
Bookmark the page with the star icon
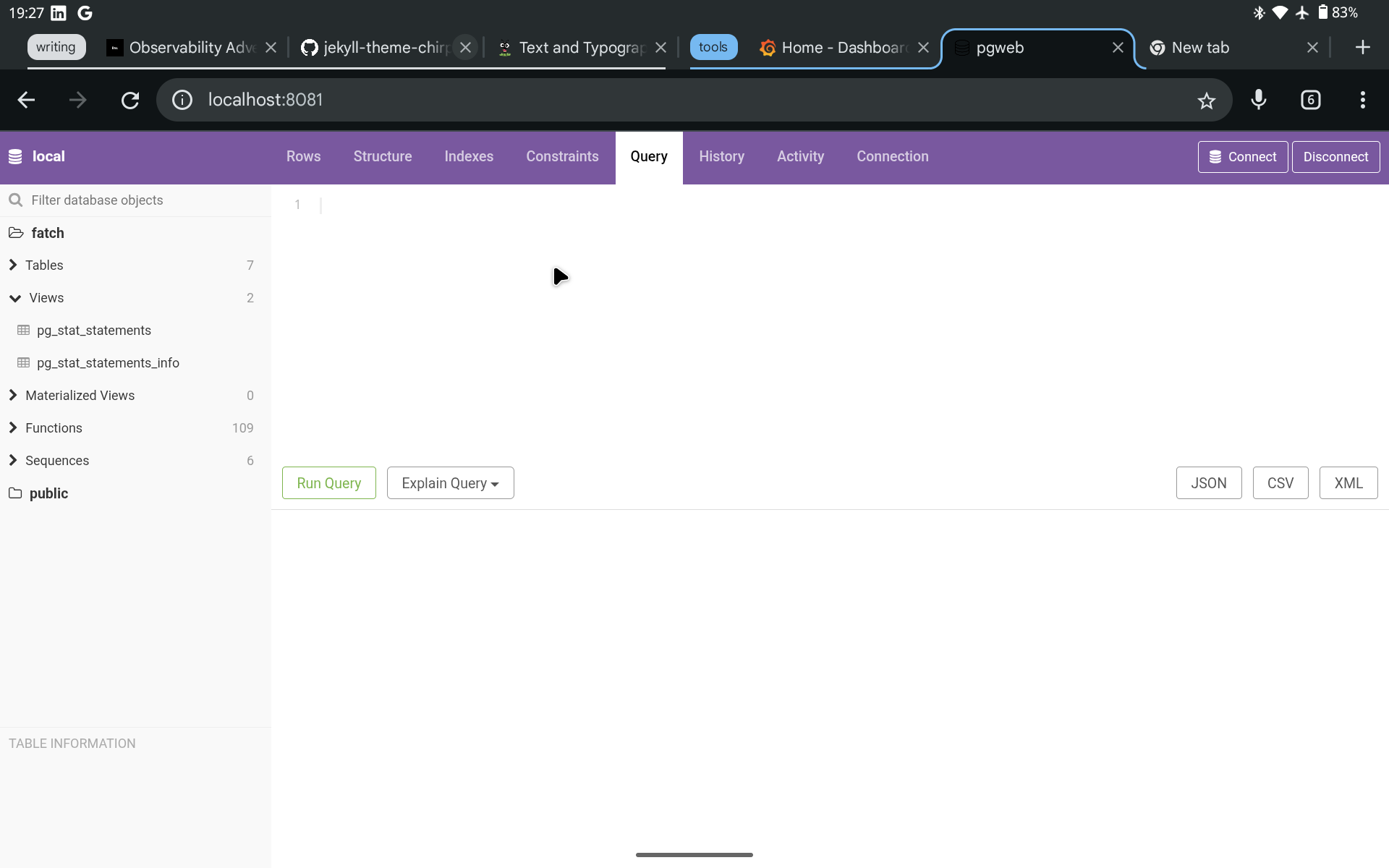[x=1206, y=101]
